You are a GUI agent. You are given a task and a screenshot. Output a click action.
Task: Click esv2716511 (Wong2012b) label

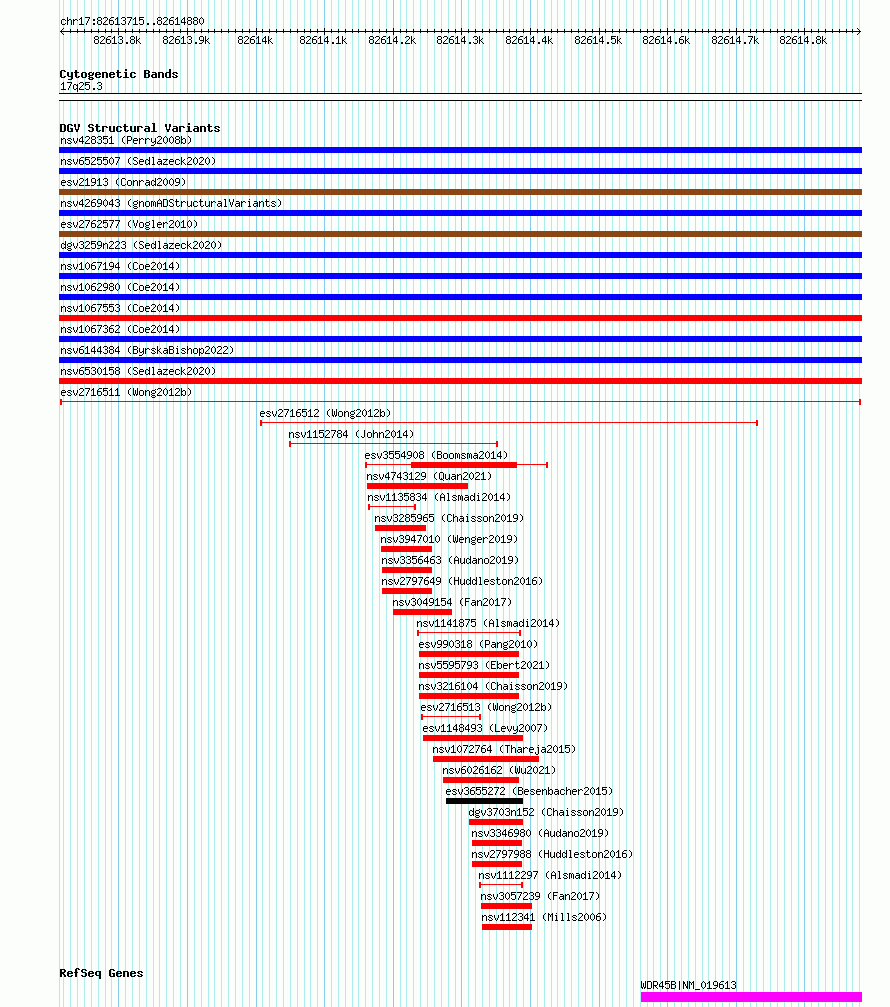126,392
